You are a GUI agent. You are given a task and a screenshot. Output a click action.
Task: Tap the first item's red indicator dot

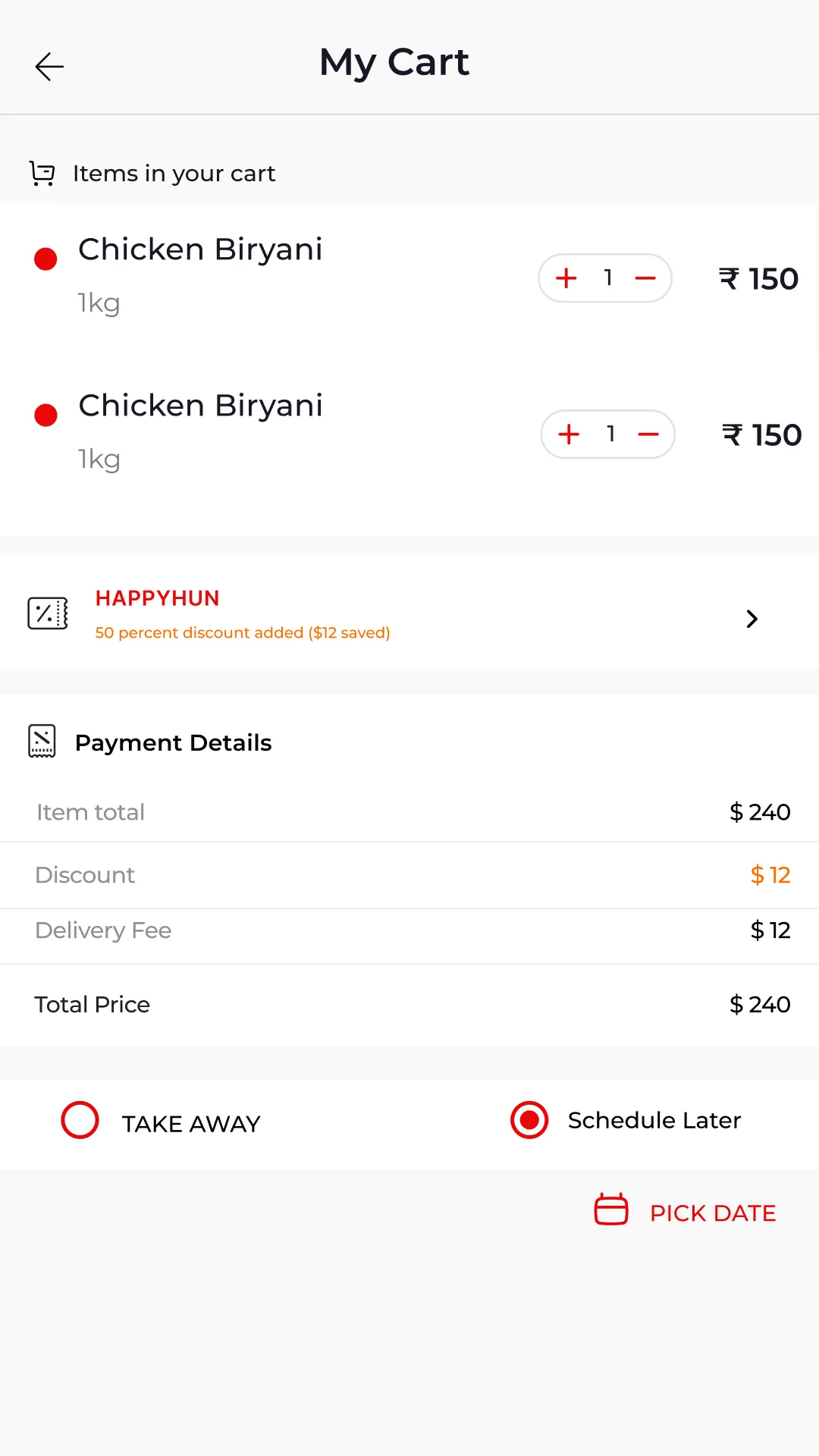[45, 259]
